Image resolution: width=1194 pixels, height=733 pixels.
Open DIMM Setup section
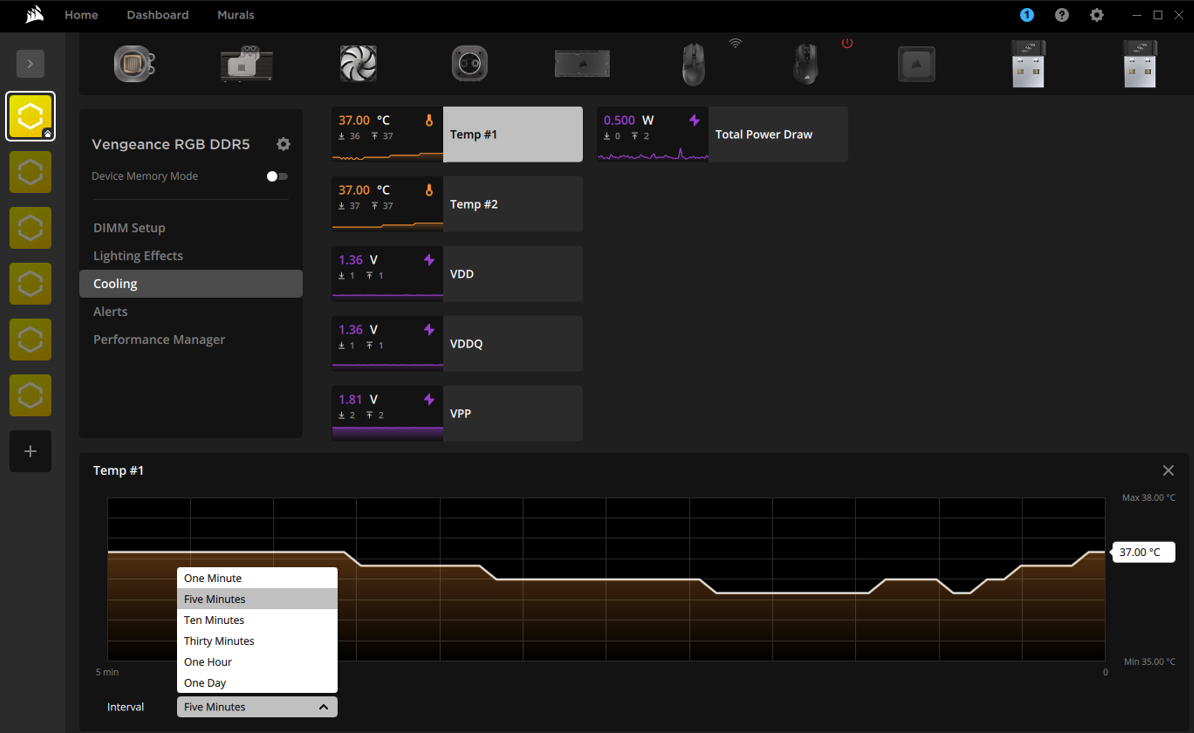coord(191,228)
